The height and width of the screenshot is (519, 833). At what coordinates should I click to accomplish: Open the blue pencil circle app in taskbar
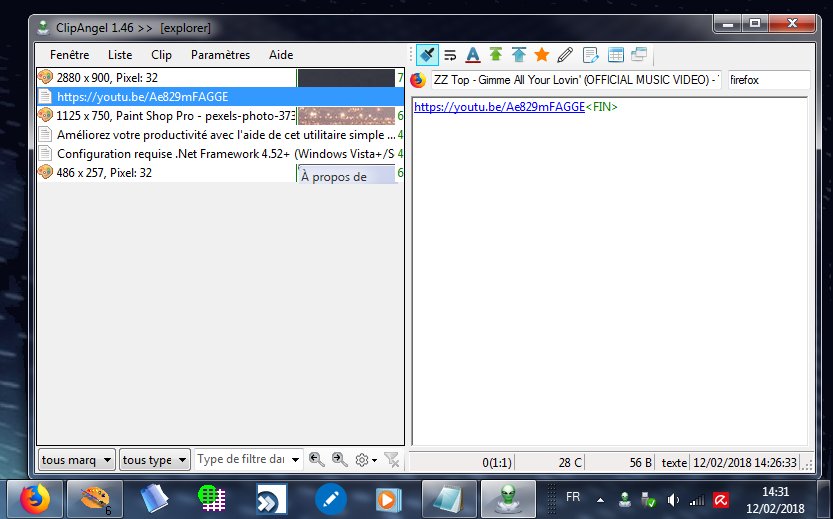point(331,499)
